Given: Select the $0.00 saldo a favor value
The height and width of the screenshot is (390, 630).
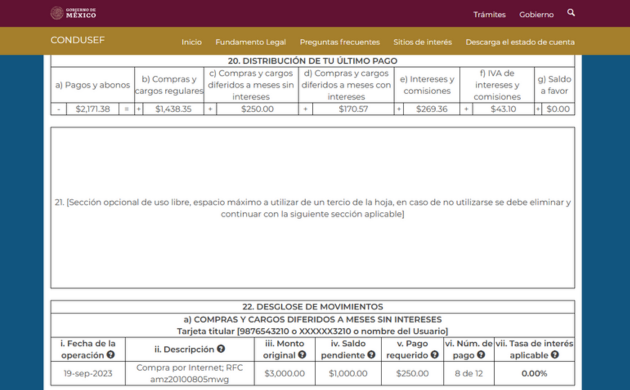Looking at the screenshot, I should [x=558, y=109].
